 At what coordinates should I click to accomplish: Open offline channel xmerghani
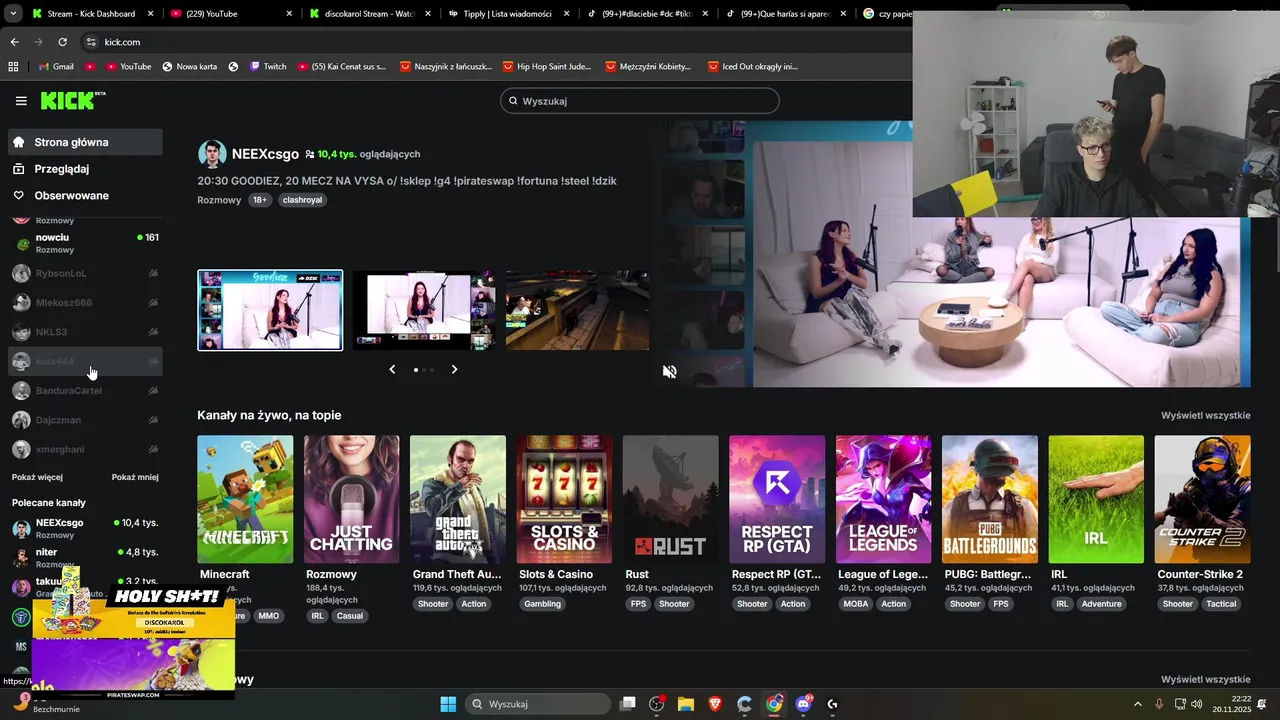tap(85, 449)
